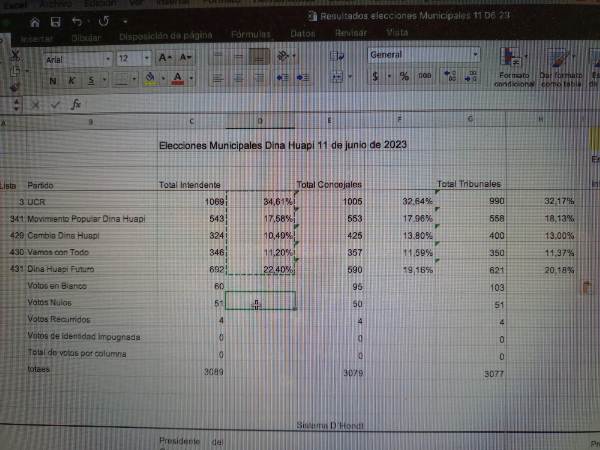Image resolution: width=600 pixels, height=450 pixels.
Task: Click the fx insert function button
Action: click(x=76, y=104)
